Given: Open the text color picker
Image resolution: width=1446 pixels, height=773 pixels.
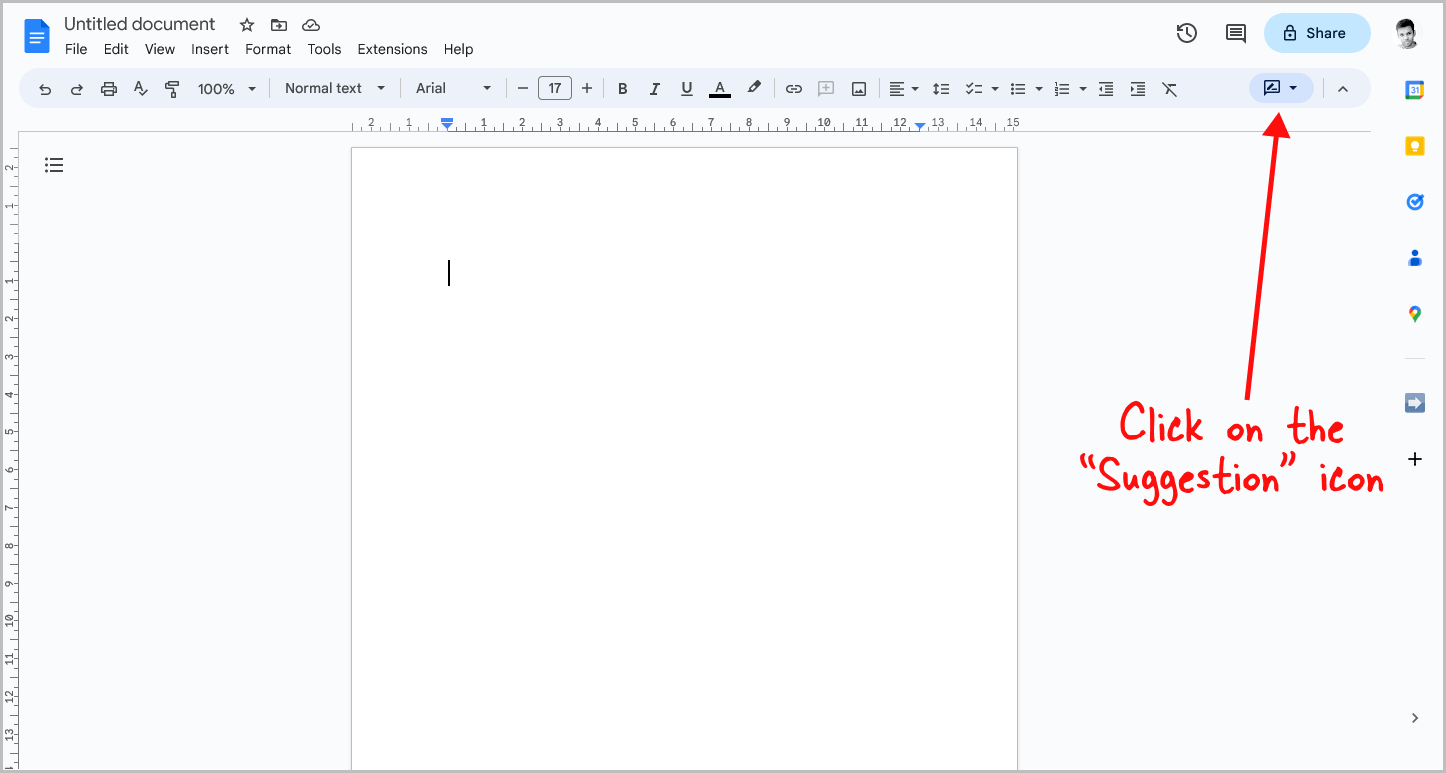Looking at the screenshot, I should [719, 88].
